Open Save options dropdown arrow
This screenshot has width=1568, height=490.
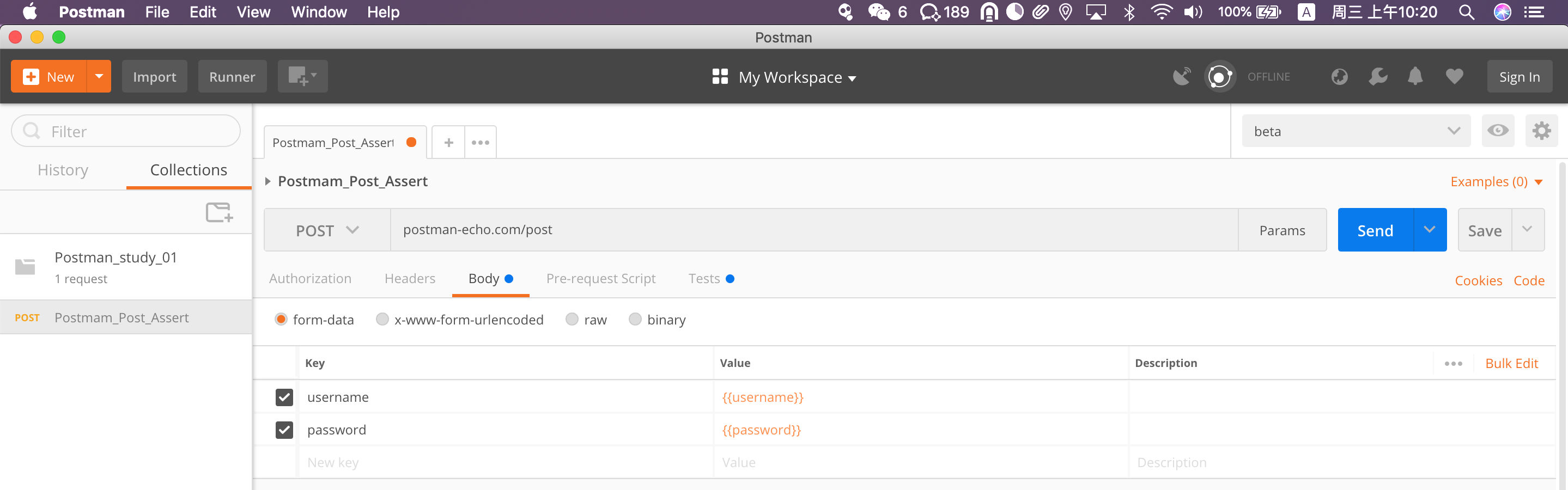click(1528, 230)
